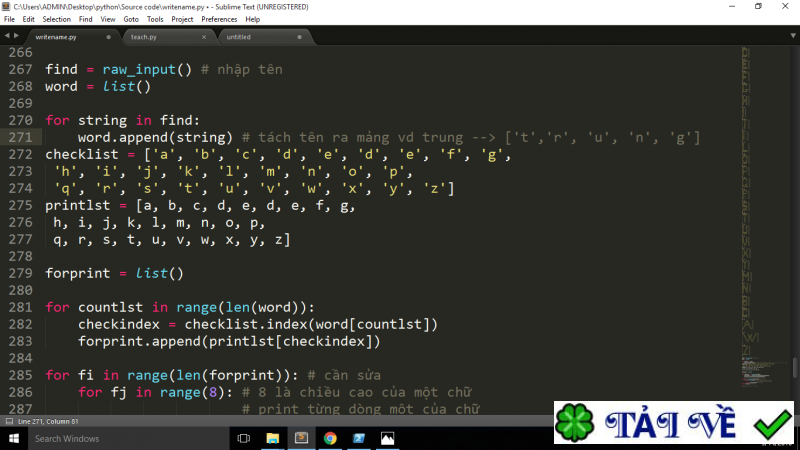Select Sublime Text taskbar icon

(301, 438)
